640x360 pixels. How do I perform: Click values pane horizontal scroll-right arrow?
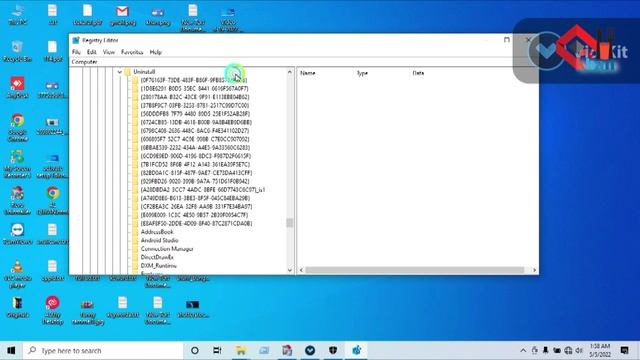[534, 270]
